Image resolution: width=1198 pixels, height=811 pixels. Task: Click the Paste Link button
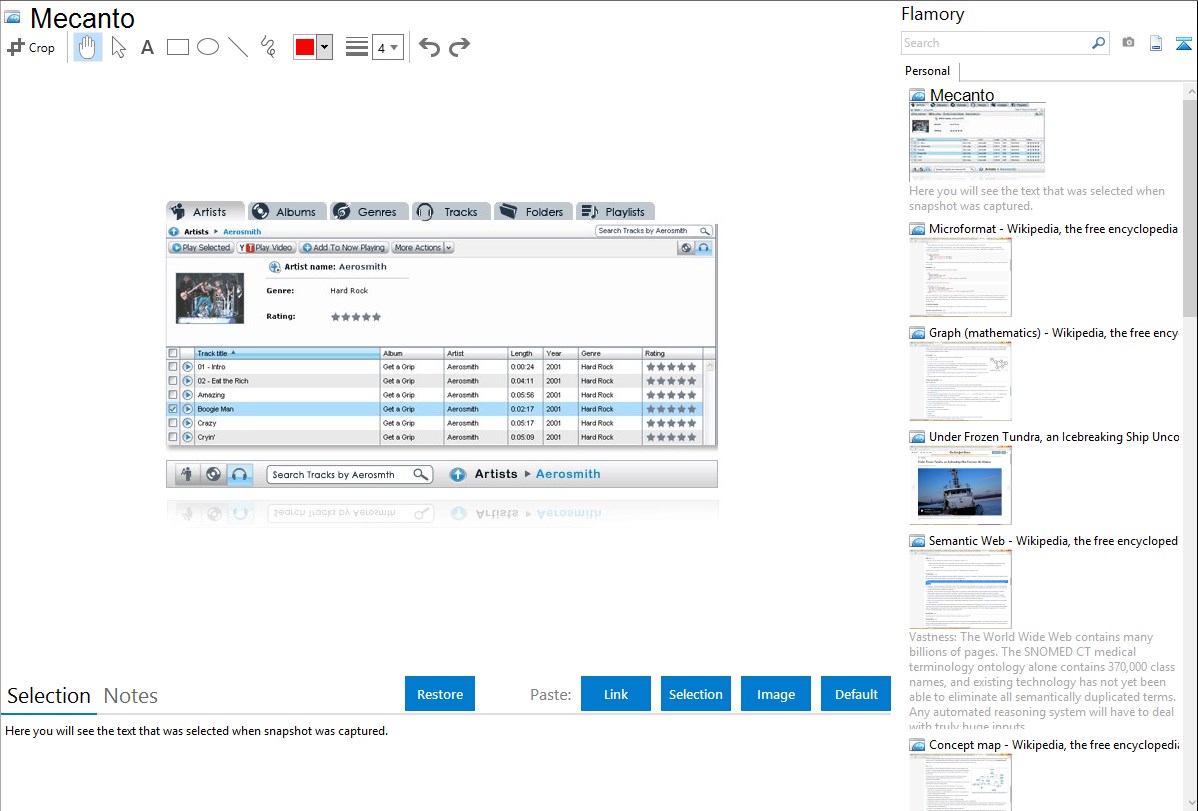[x=616, y=694]
